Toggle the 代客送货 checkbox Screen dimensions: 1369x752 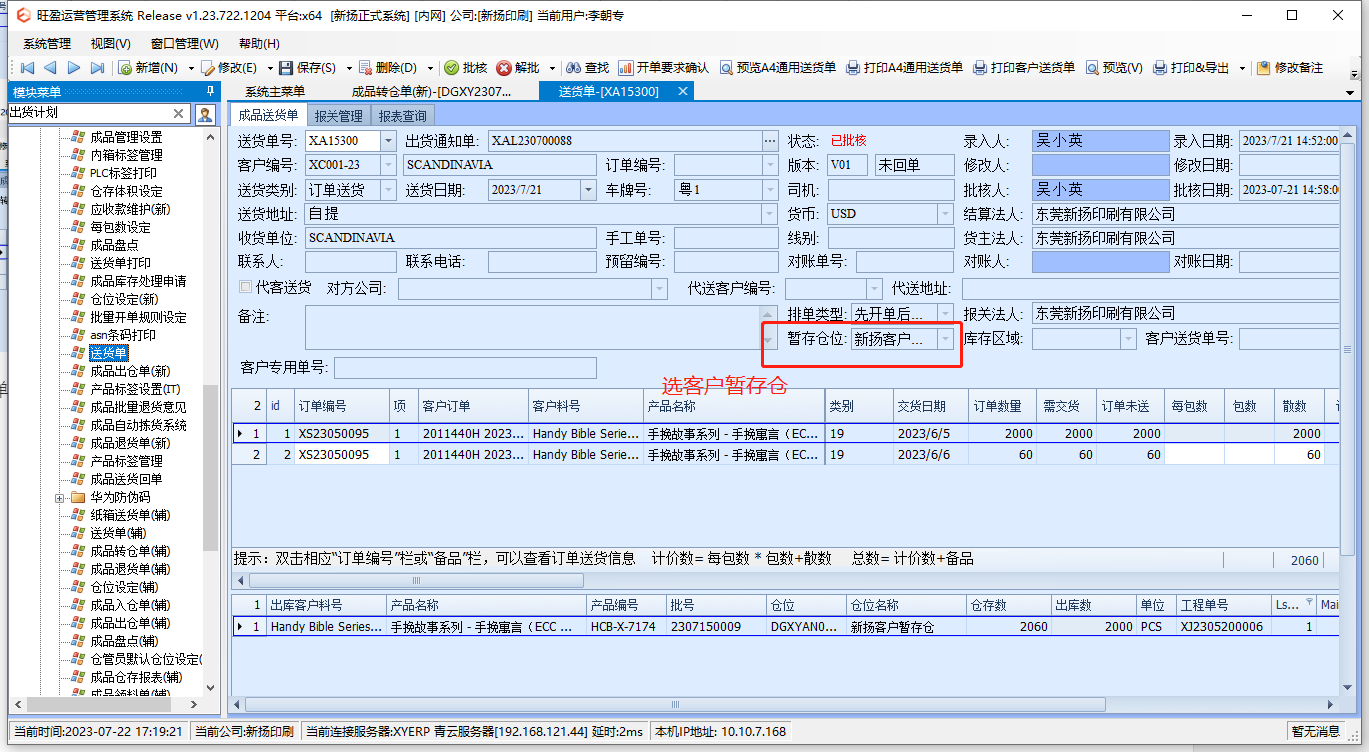click(x=246, y=288)
